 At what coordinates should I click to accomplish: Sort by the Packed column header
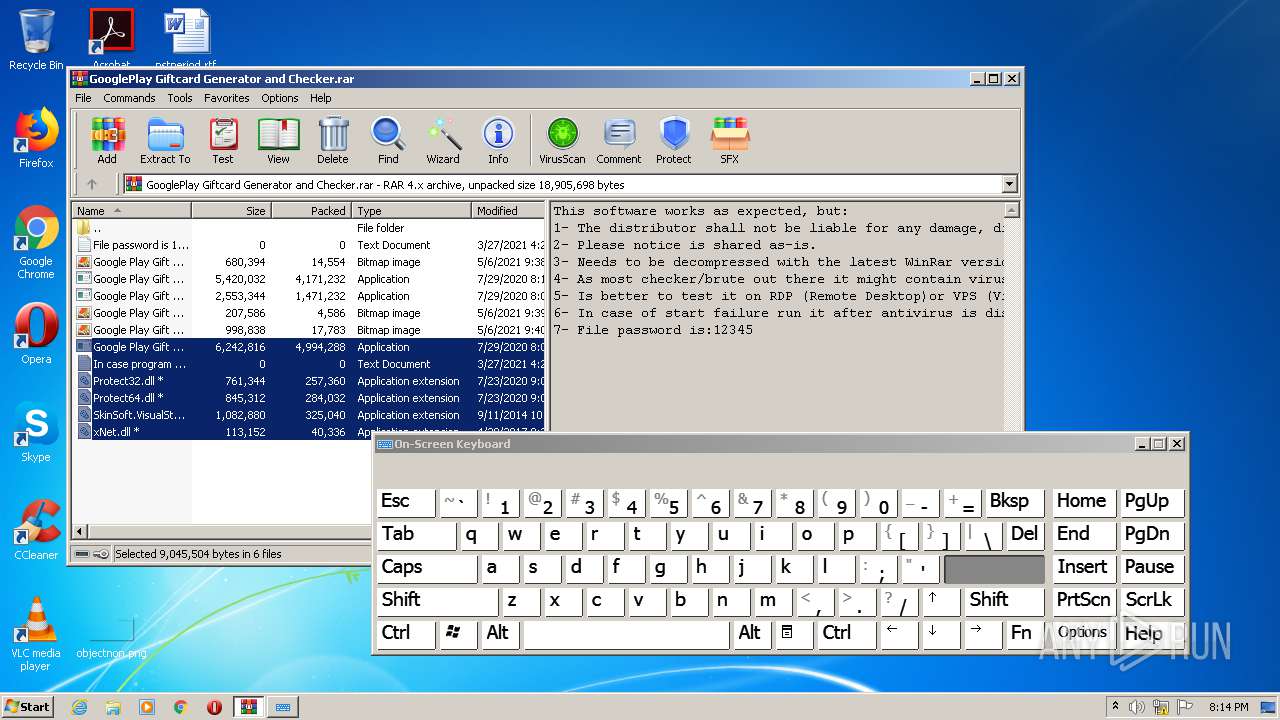point(311,211)
